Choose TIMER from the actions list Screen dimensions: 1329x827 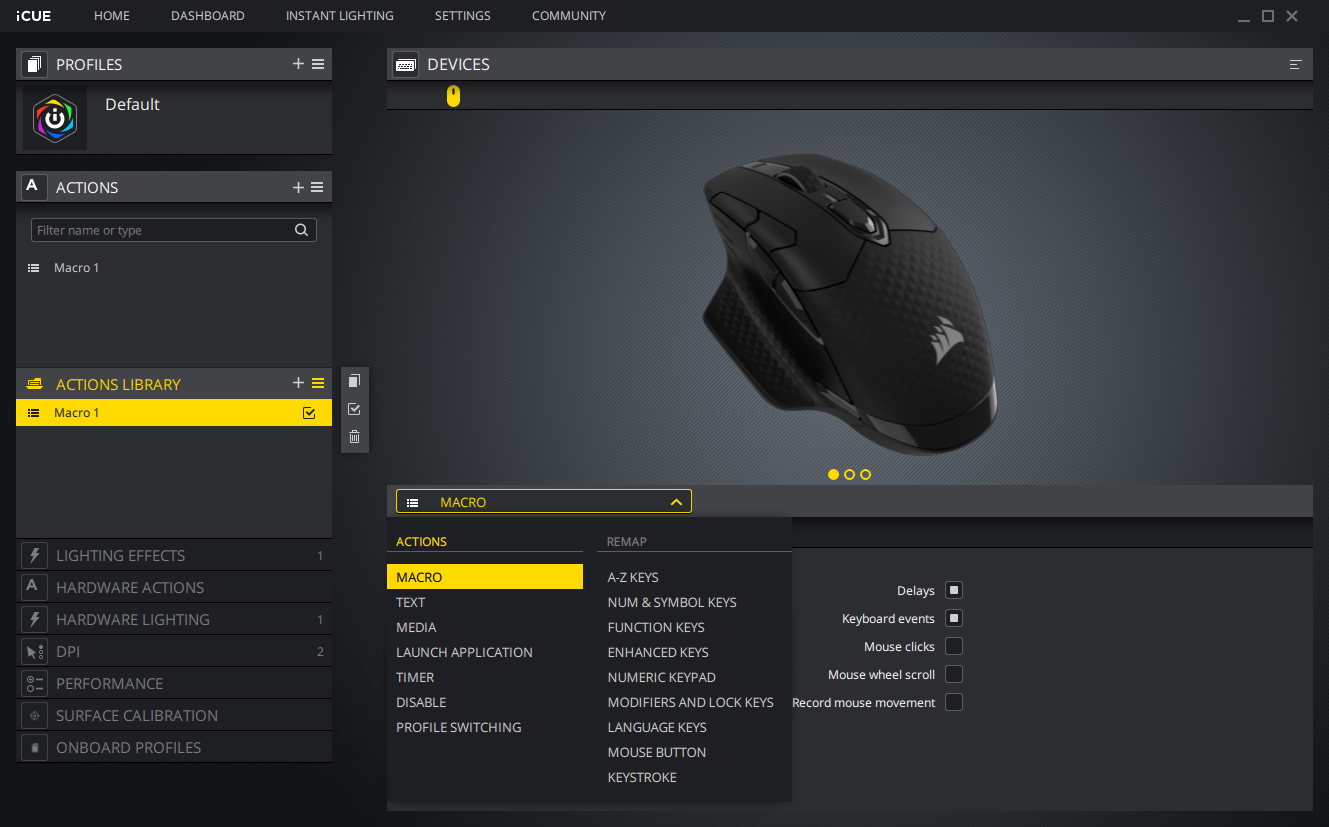(415, 677)
